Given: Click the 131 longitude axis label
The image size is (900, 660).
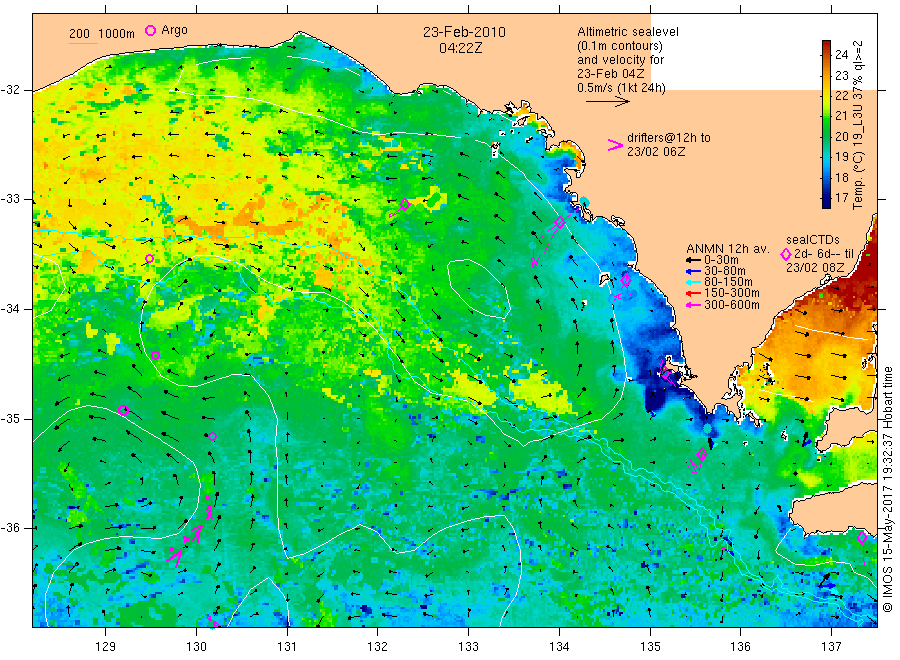Looking at the screenshot, I should click(x=287, y=647).
